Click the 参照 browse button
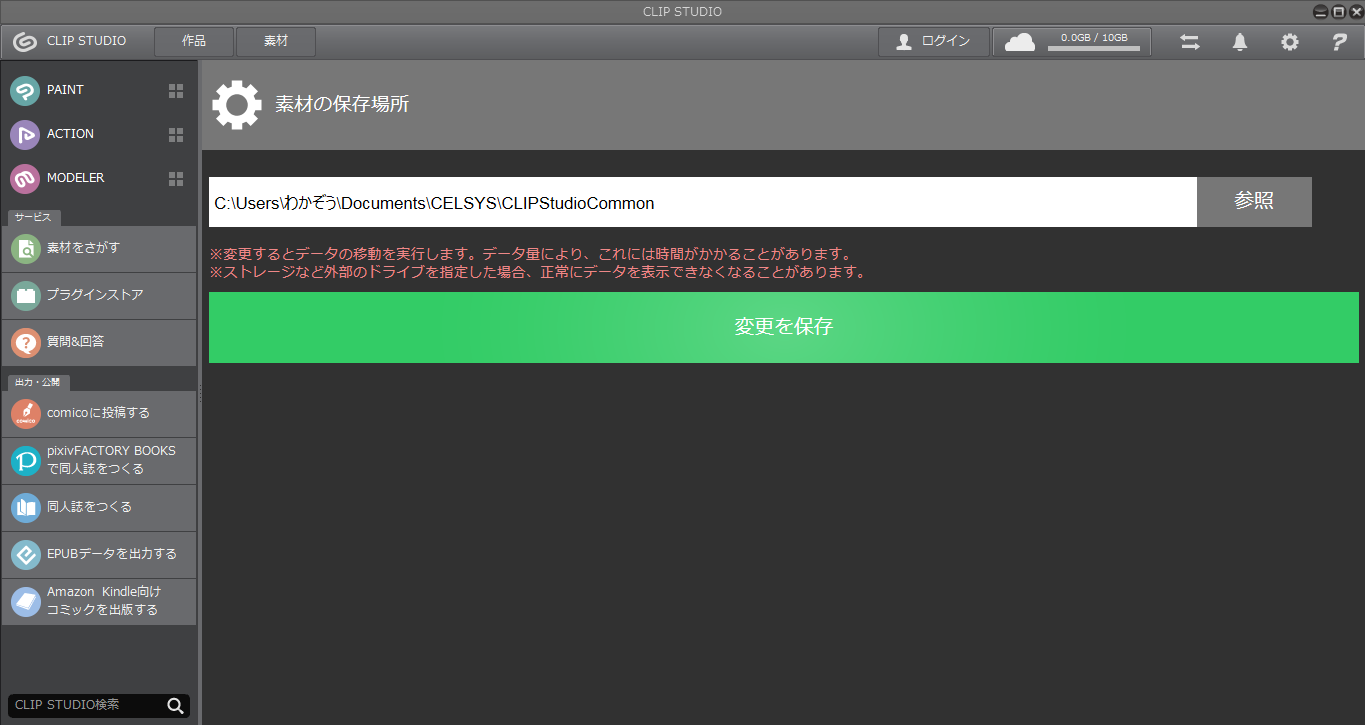 pyautogui.click(x=1254, y=202)
